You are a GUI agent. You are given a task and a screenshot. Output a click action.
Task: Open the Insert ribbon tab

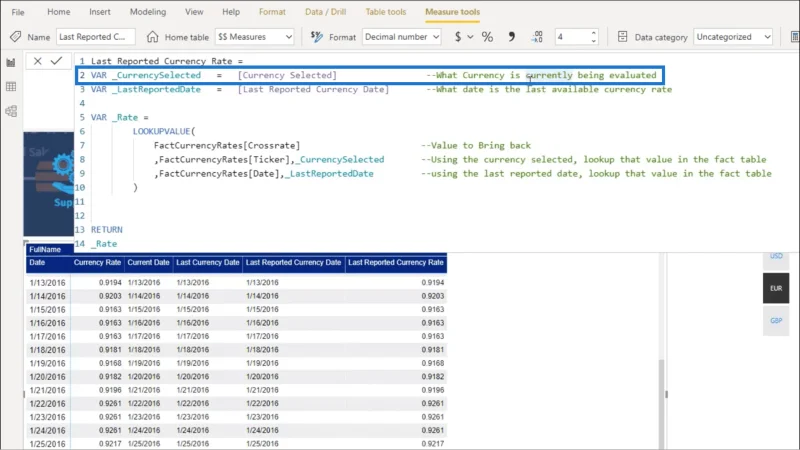(x=99, y=12)
